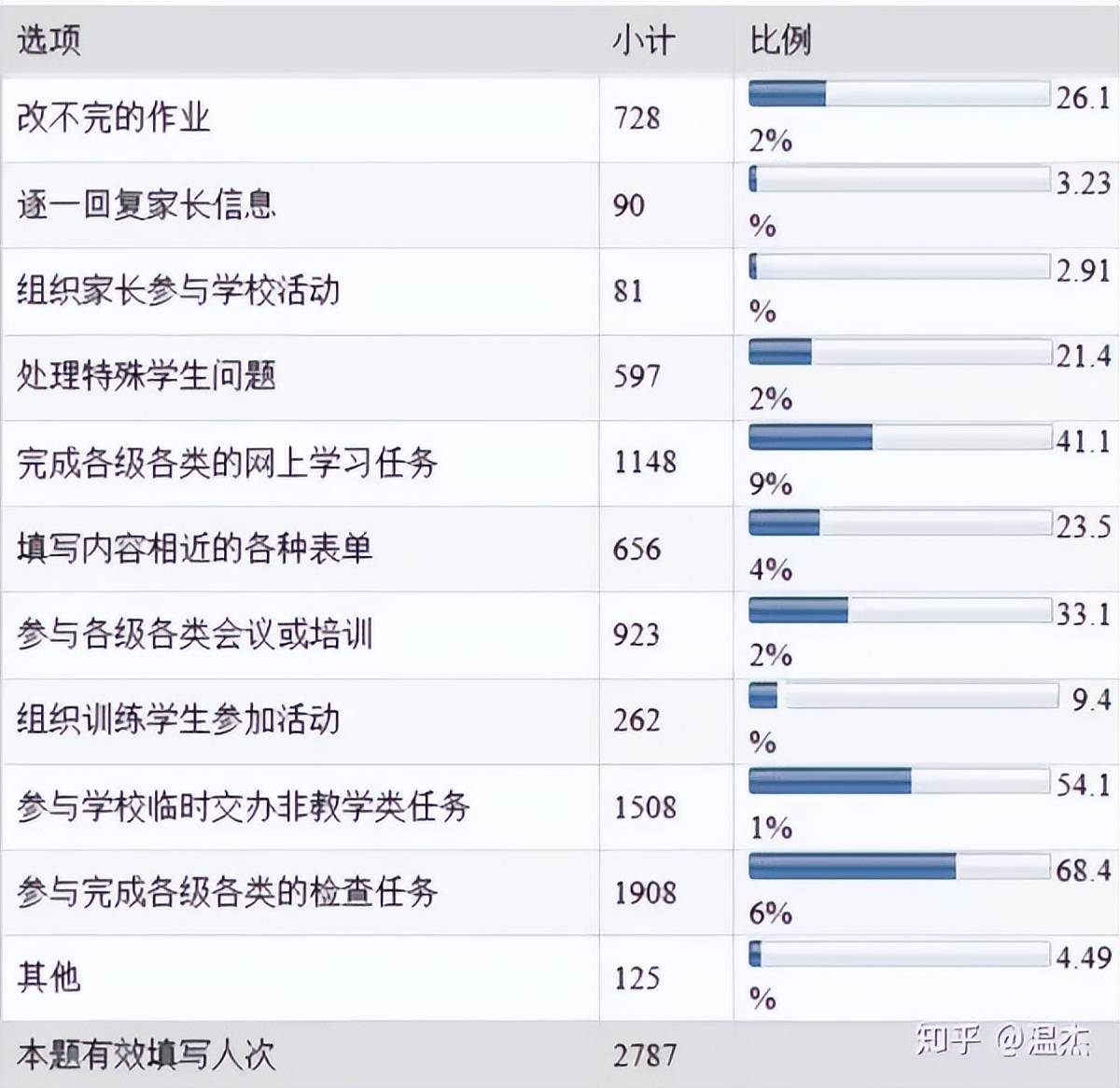Click the 处理特殊学生问题 progress bar
Image resolution: width=1120 pixels, height=1088 pixels.
[899, 352]
